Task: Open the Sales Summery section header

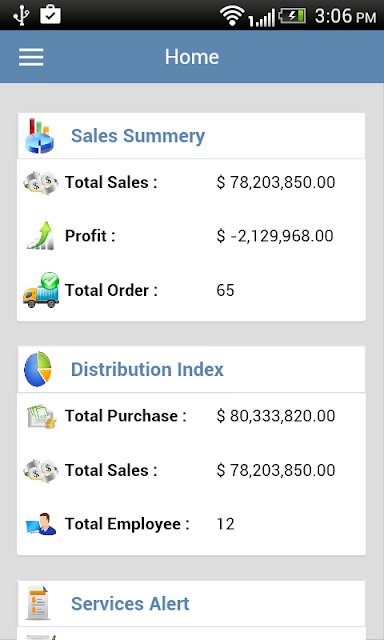Action: click(x=191, y=136)
